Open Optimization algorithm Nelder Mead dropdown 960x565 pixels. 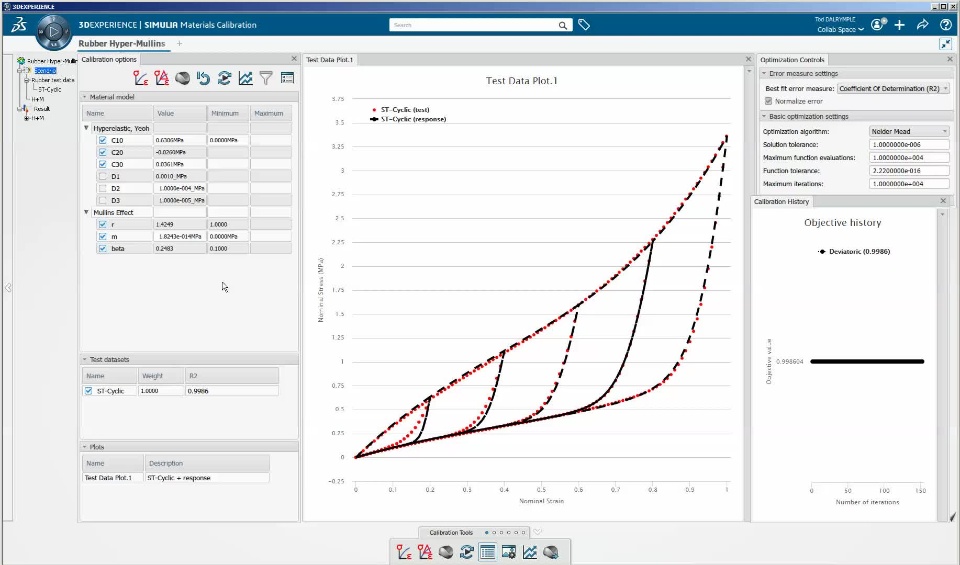pyautogui.click(x=909, y=131)
